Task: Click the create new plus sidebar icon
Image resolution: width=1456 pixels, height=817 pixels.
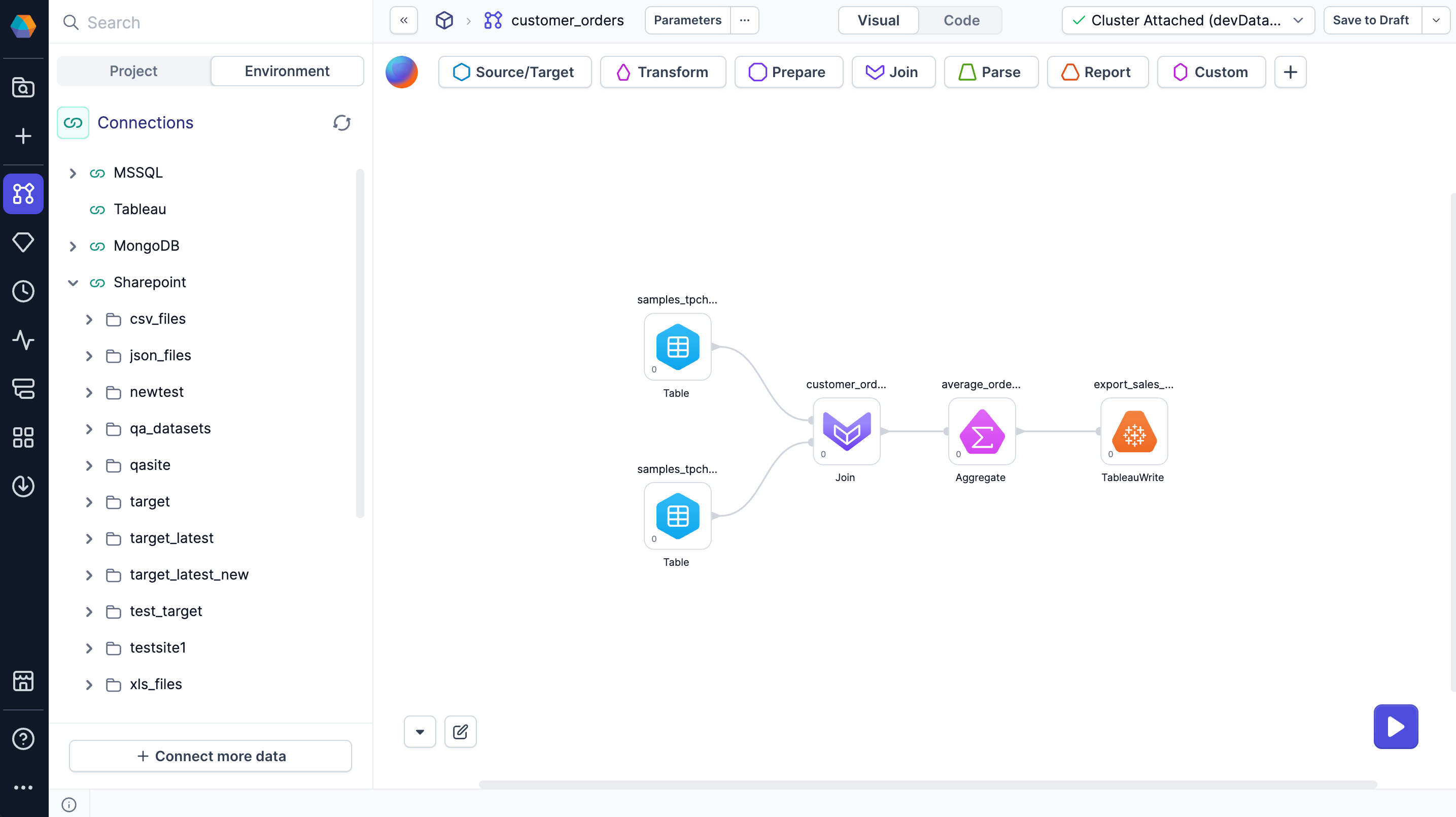Action: [23, 137]
